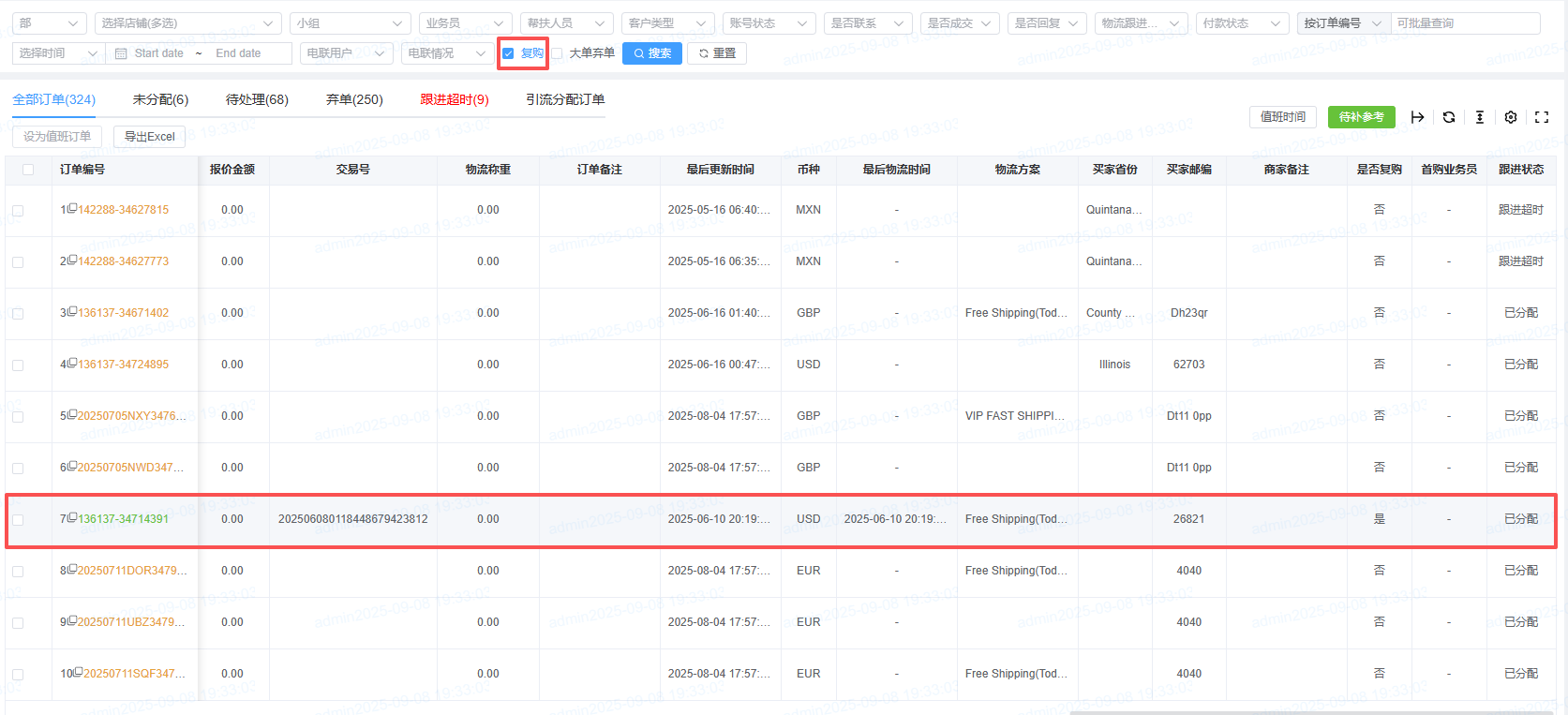Copy order number 142288-34627815 via copy icon

(72, 208)
